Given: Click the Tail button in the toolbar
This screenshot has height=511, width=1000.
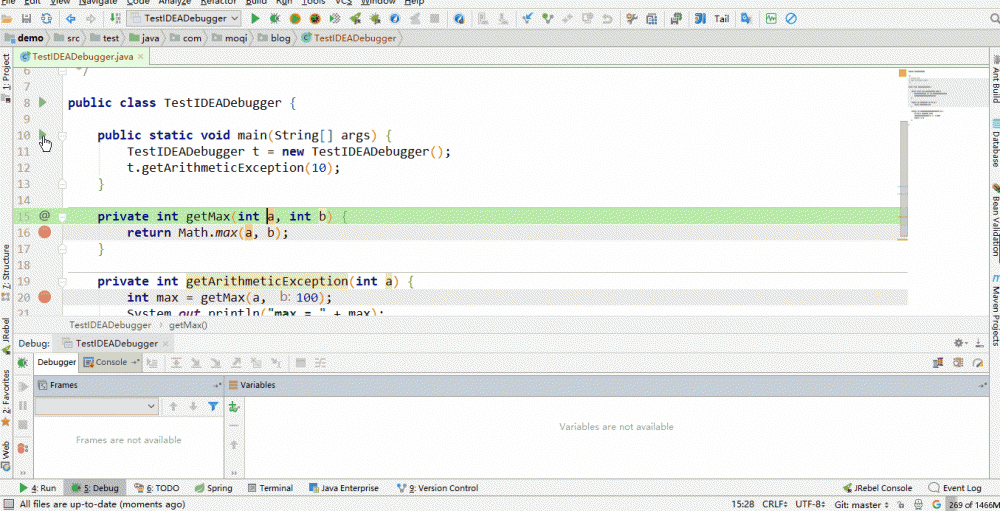Looking at the screenshot, I should pyautogui.click(x=721, y=18).
